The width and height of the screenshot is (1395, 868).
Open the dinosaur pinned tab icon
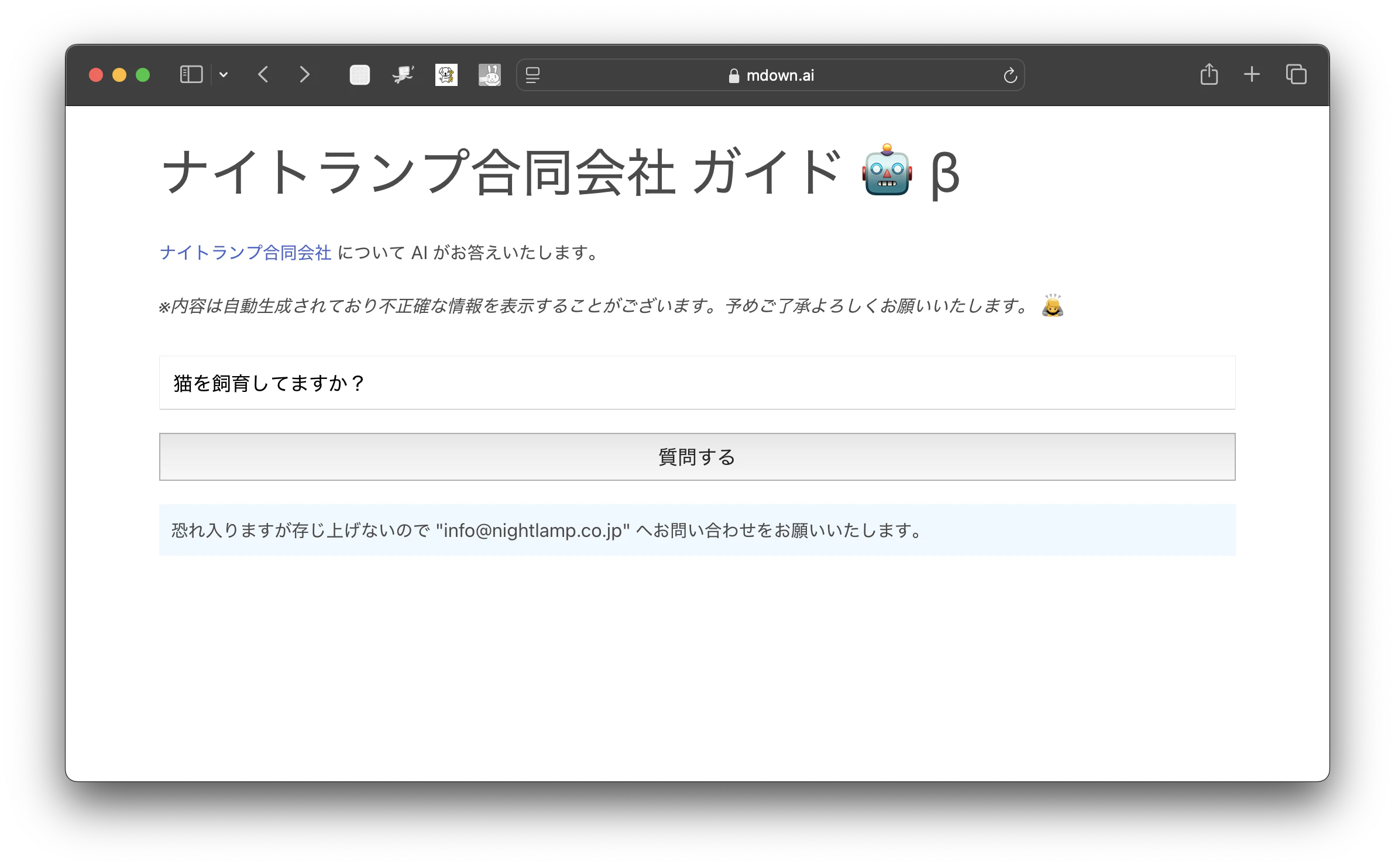pyautogui.click(x=403, y=75)
